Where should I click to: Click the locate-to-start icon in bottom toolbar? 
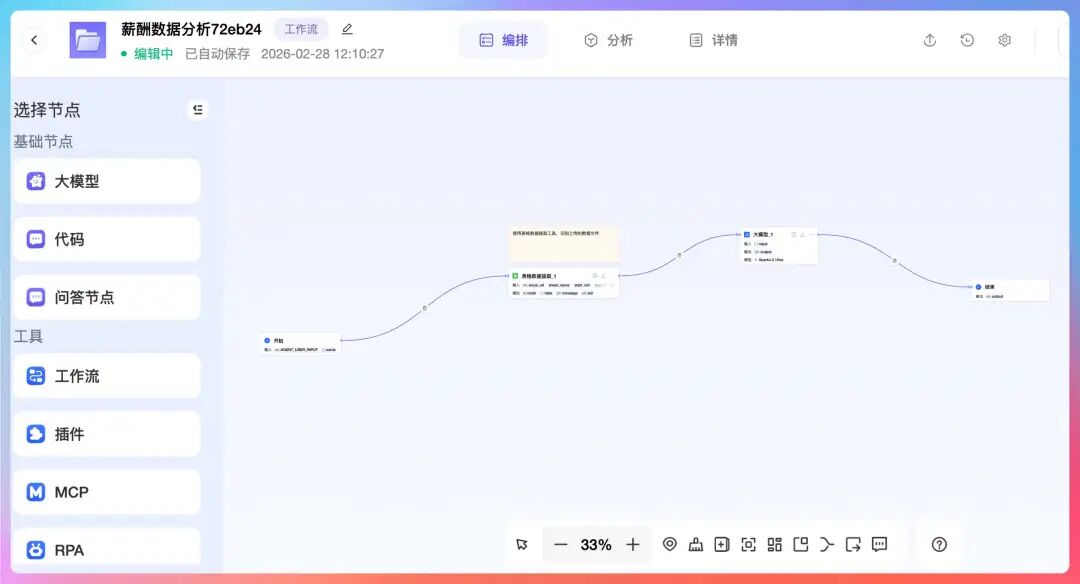(x=670, y=544)
